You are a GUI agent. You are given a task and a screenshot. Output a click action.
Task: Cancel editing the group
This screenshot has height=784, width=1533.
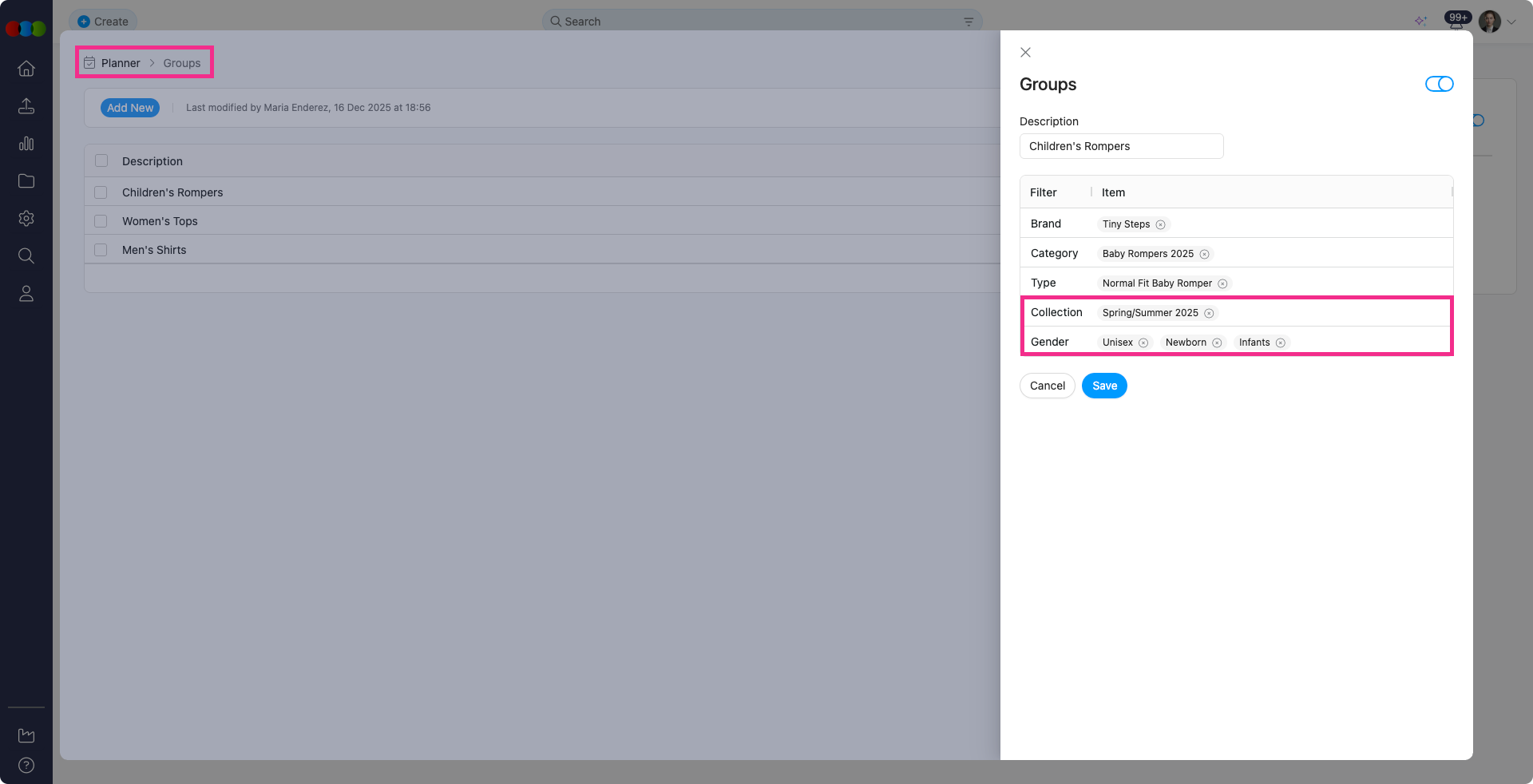pos(1047,386)
